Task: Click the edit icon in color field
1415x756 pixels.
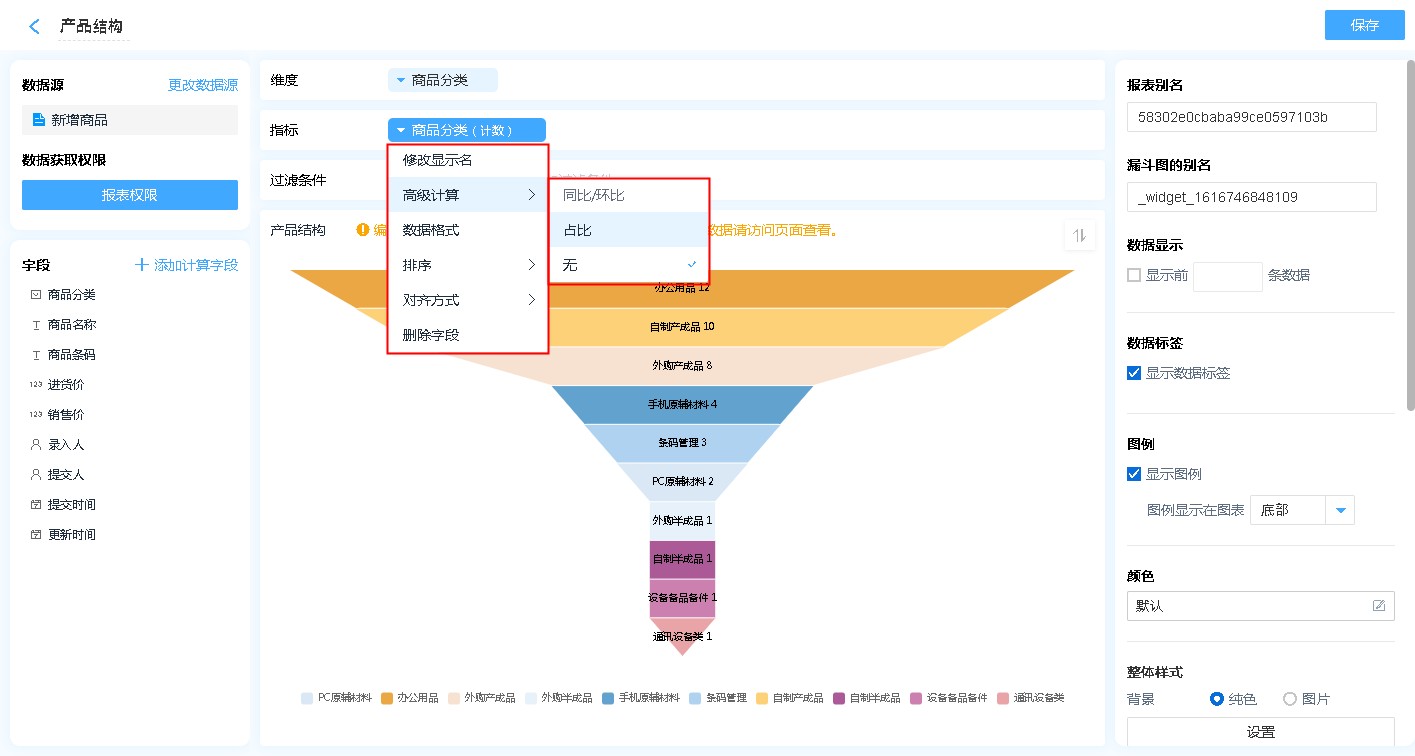Action: (x=1379, y=606)
